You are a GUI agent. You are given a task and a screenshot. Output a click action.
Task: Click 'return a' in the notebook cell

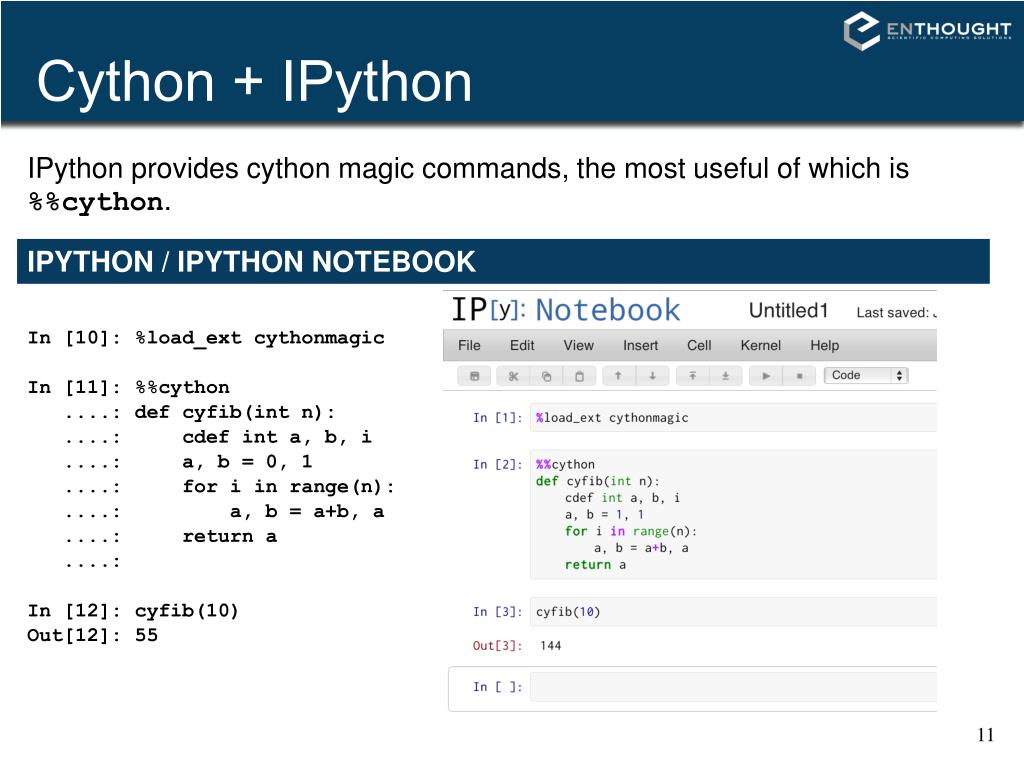pos(595,565)
